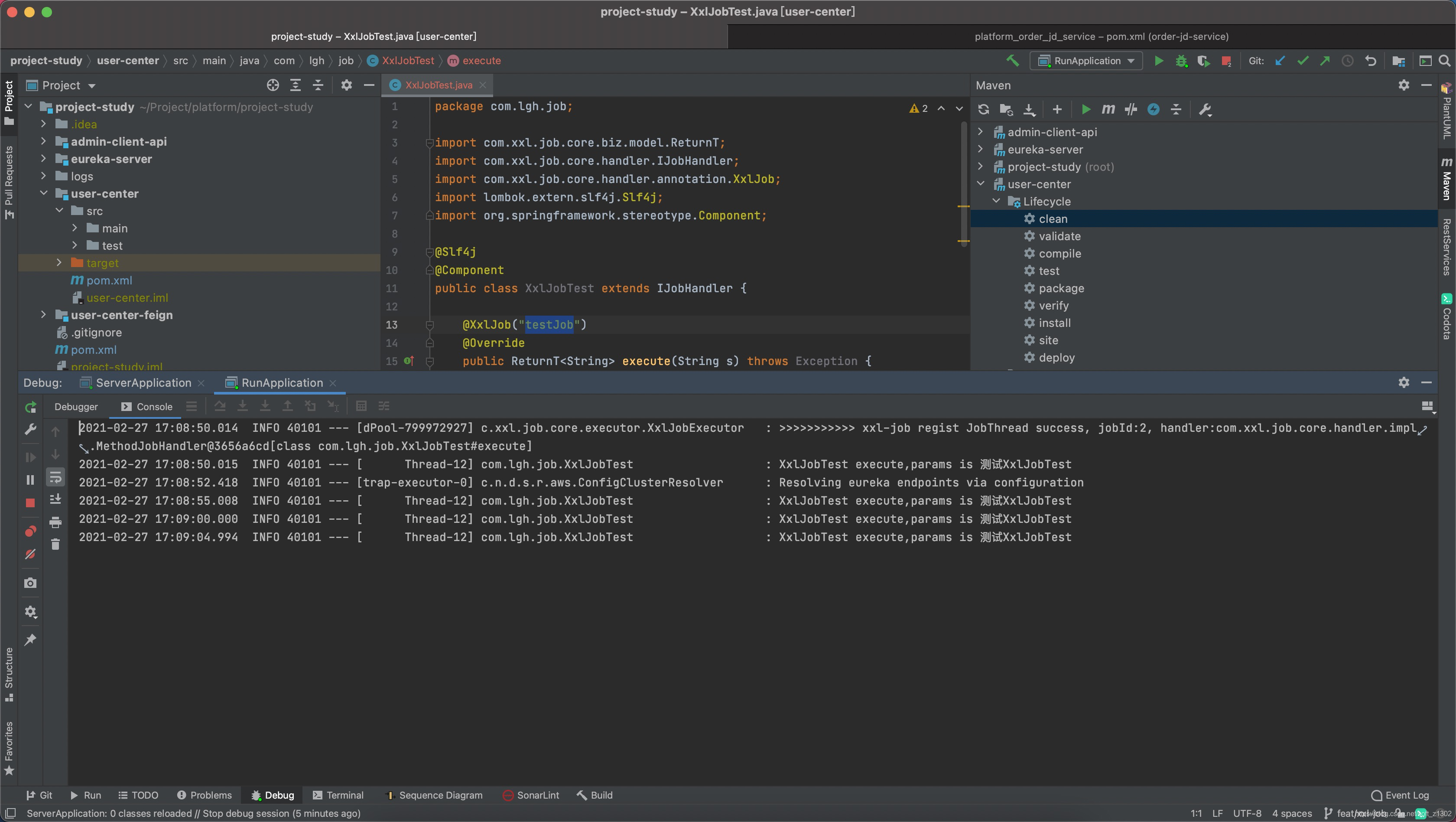Toggle soft-wrap in the console
The height and width of the screenshot is (822, 1456).
[55, 477]
